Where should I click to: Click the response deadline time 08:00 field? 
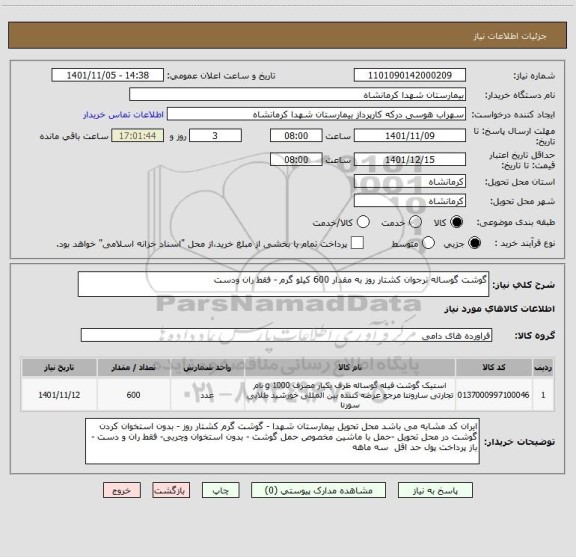coord(296,136)
